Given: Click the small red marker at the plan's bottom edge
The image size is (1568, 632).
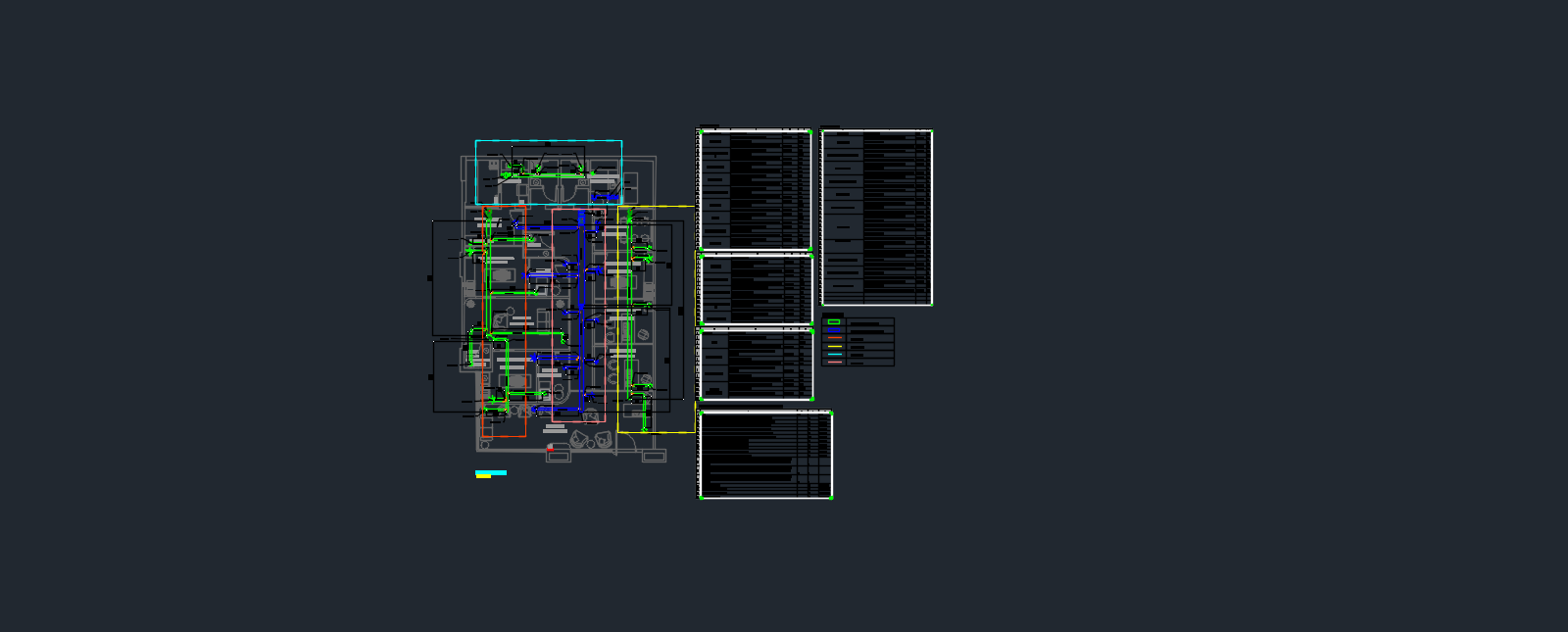Looking at the screenshot, I should click(x=550, y=449).
